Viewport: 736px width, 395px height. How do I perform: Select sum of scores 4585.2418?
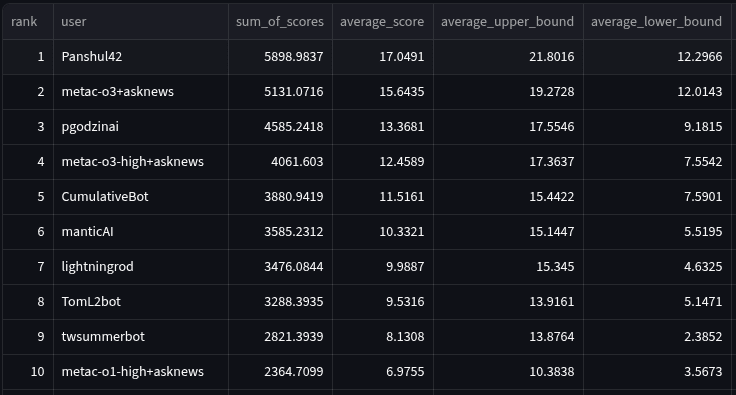(x=280, y=127)
